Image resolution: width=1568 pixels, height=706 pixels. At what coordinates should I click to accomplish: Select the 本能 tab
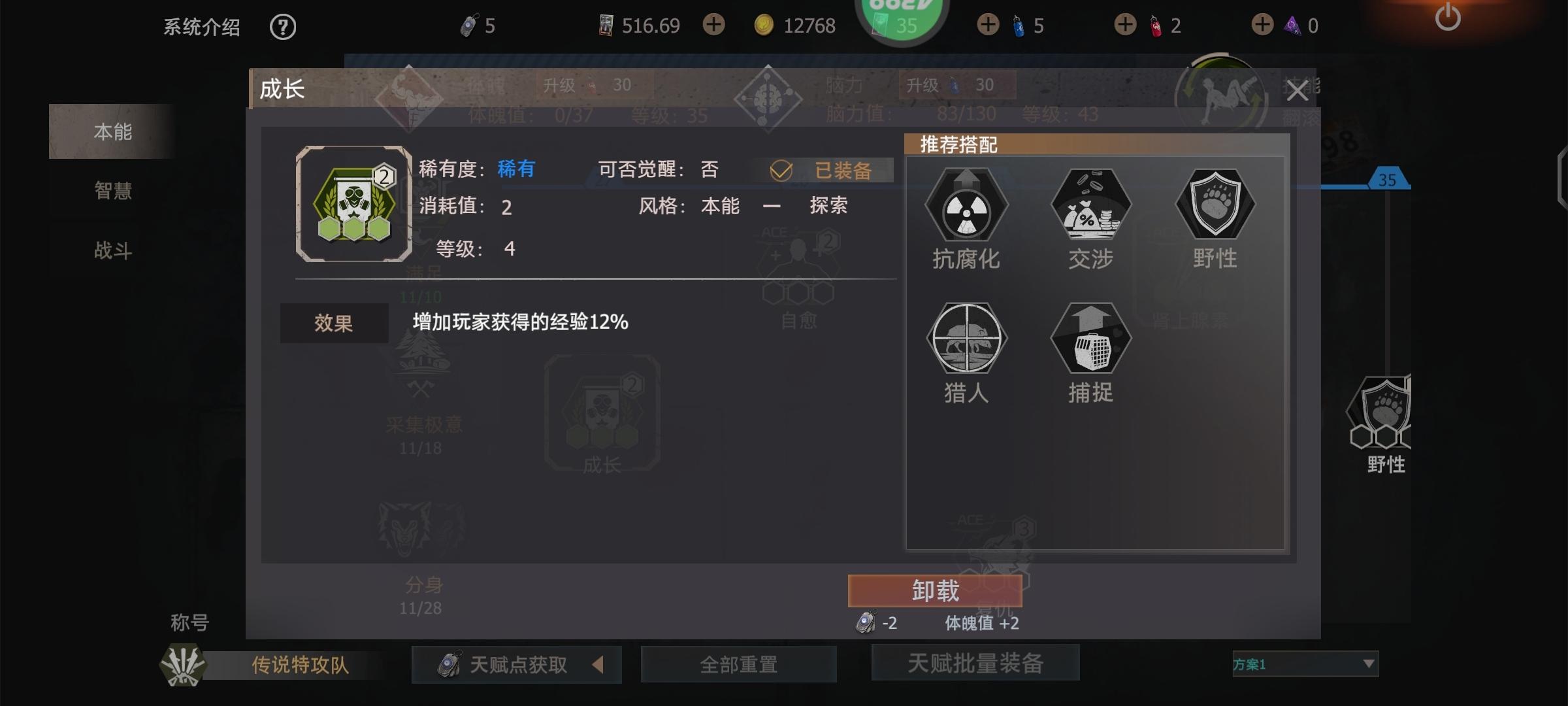[x=113, y=131]
